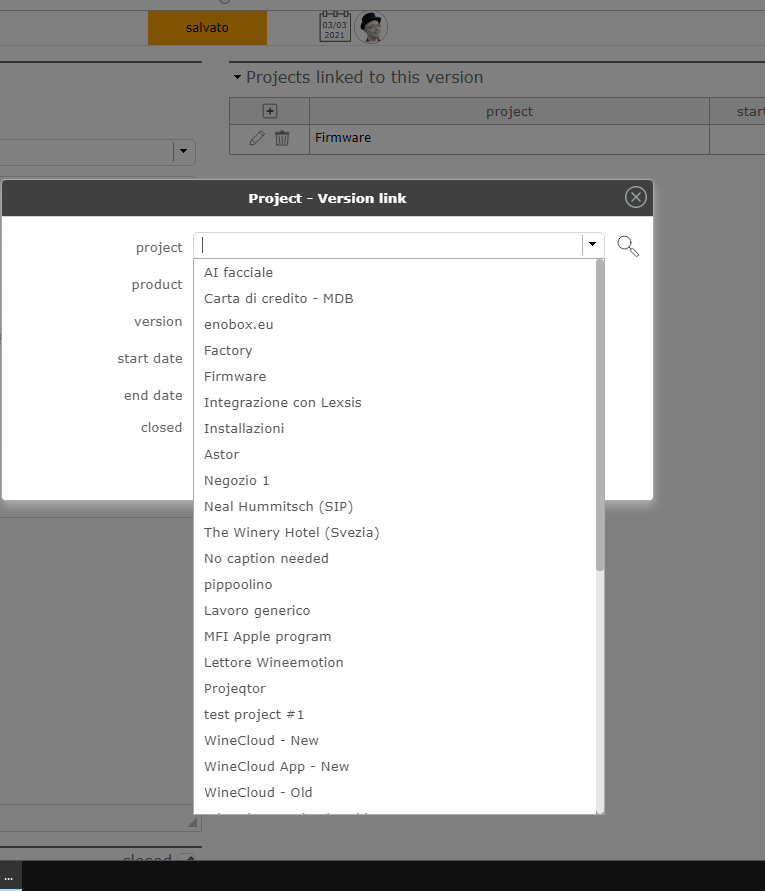765x891 pixels.
Task: Click the user avatar picture
Action: click(371, 27)
